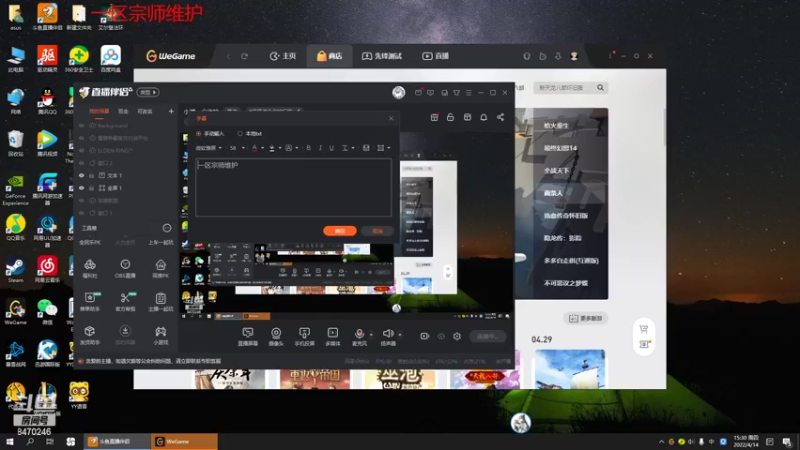Open the 主页 tab in WeGame

tap(283, 56)
